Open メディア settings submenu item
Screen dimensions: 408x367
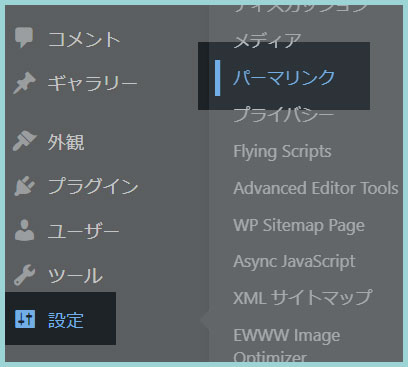click(267, 41)
